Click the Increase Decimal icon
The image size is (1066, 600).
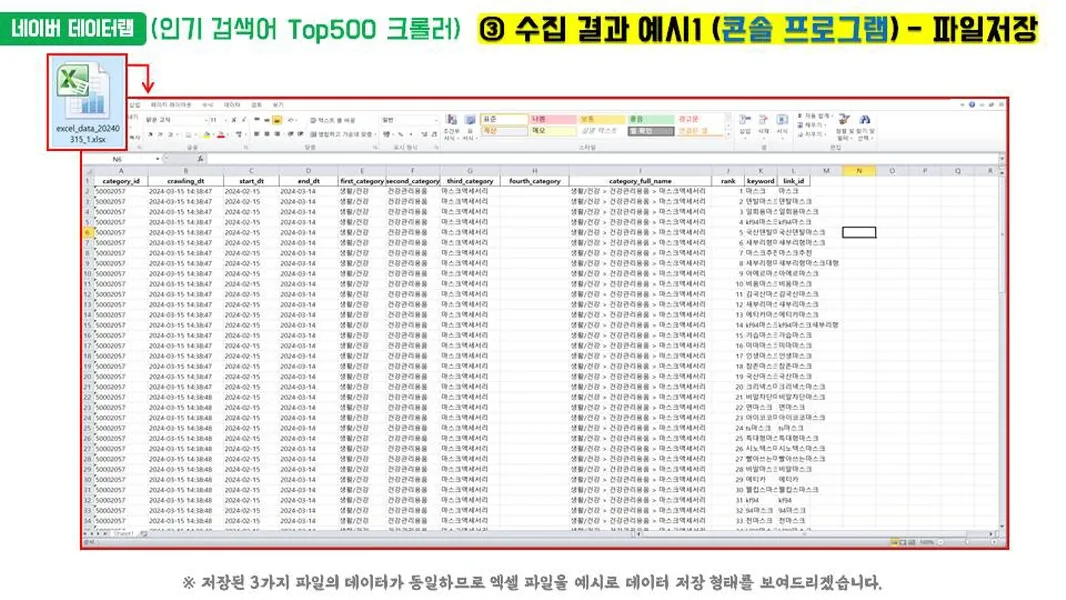coord(424,135)
